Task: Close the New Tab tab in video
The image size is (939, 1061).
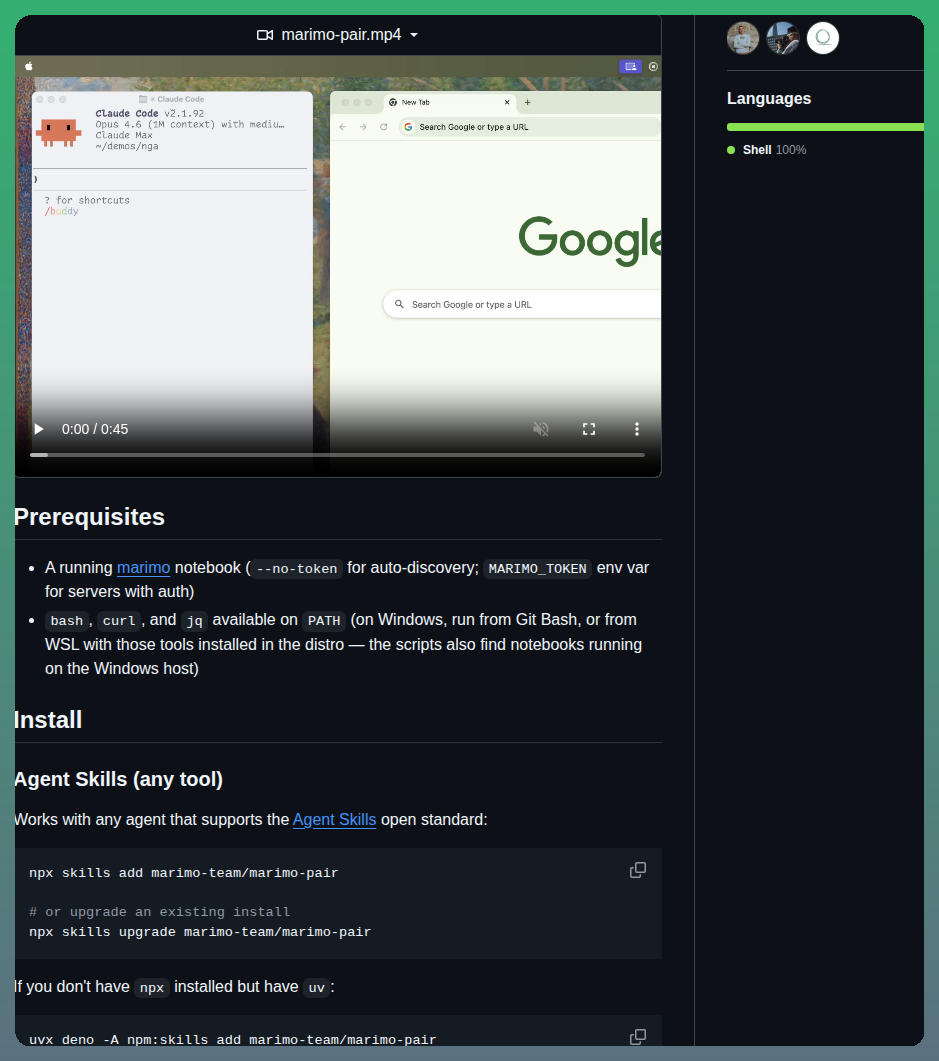Action: point(507,102)
